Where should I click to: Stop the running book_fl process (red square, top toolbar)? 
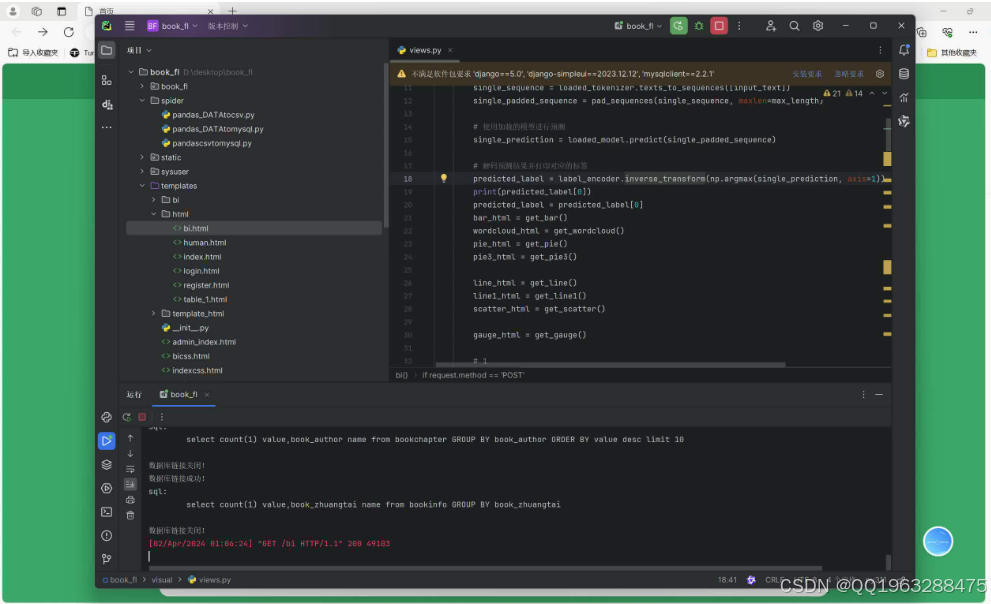[x=719, y=26]
